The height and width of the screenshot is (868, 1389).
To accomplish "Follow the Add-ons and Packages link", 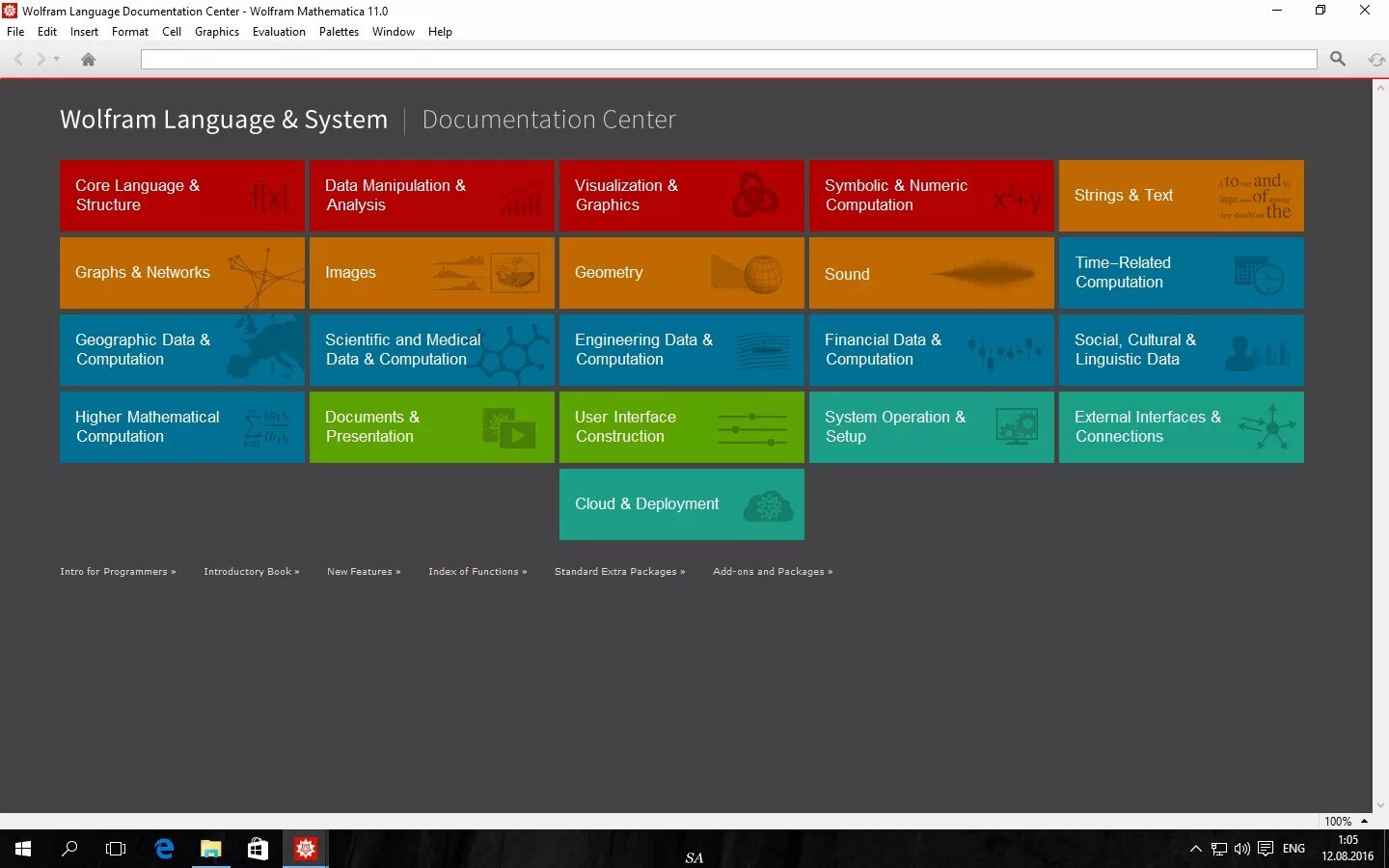I will pyautogui.click(x=773, y=572).
